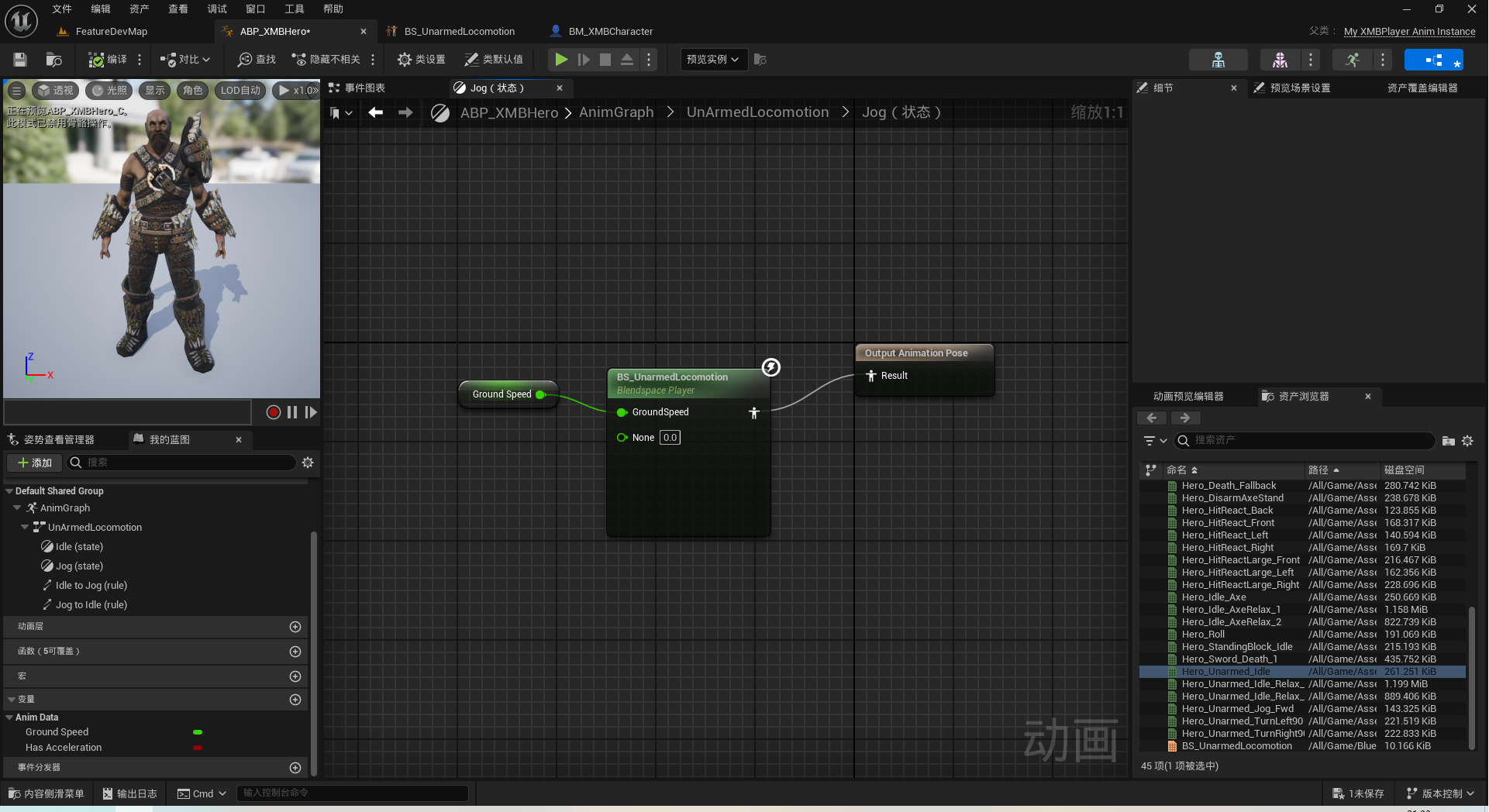Compile the blueprint with 编译 button
This screenshot has width=1489, height=812.
click(x=108, y=60)
